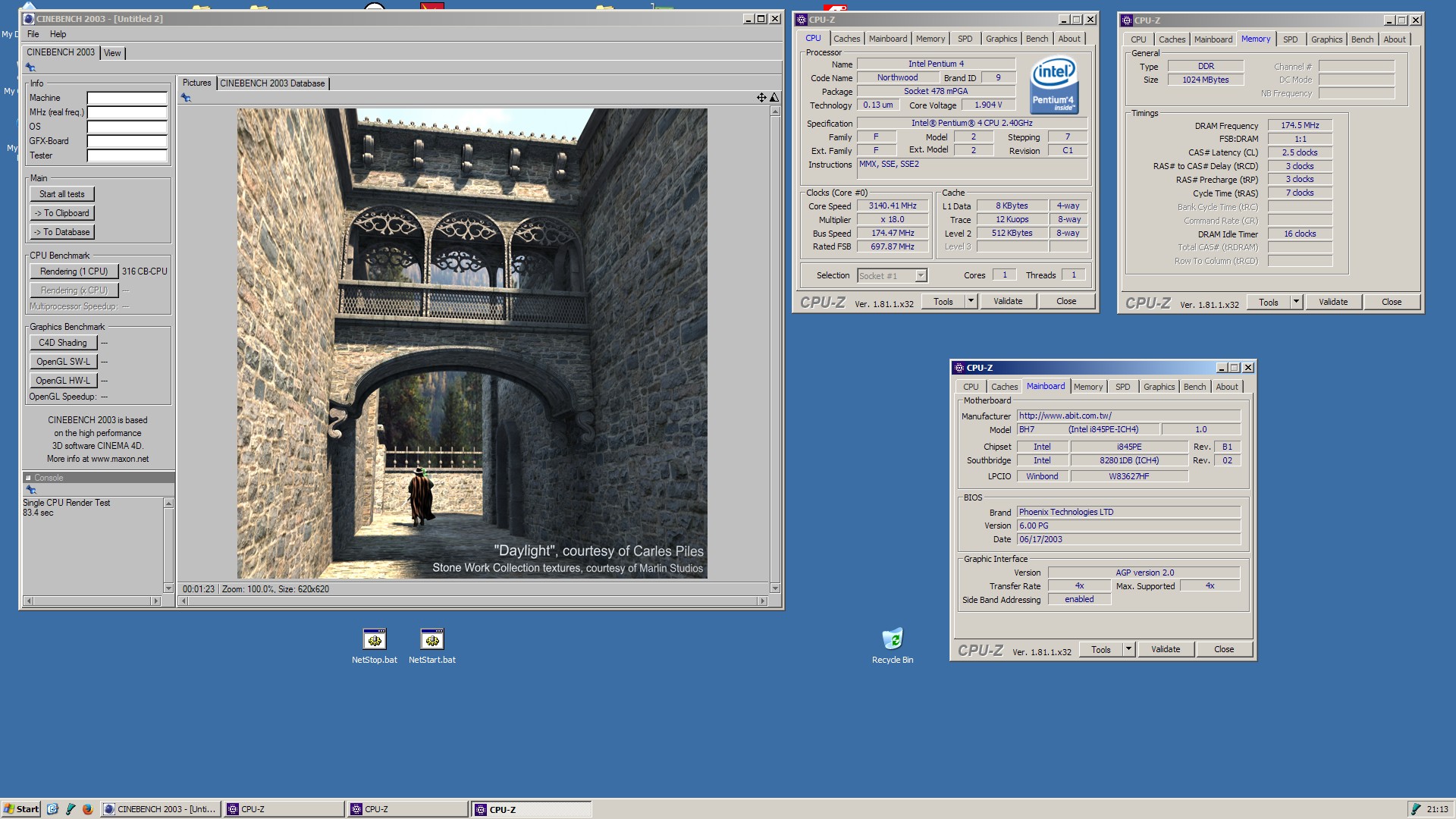
Task: Click Graphics tab in the CPU tab window
Action: pos(1001,39)
